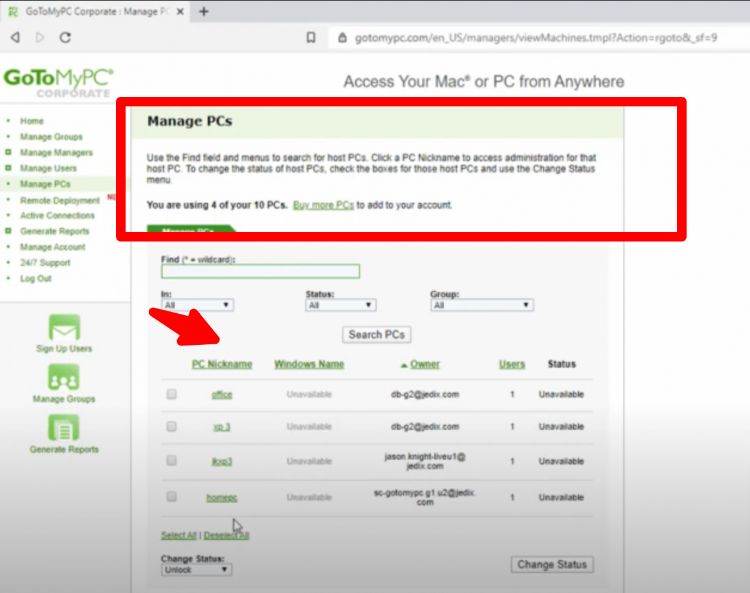Click the padlock site security icon
750x593 pixels.
click(342, 37)
